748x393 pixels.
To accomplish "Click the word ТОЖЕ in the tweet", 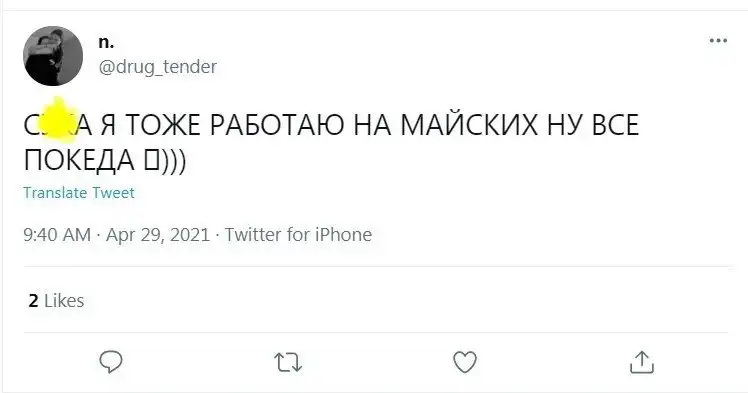I will pyautogui.click(x=163, y=125).
